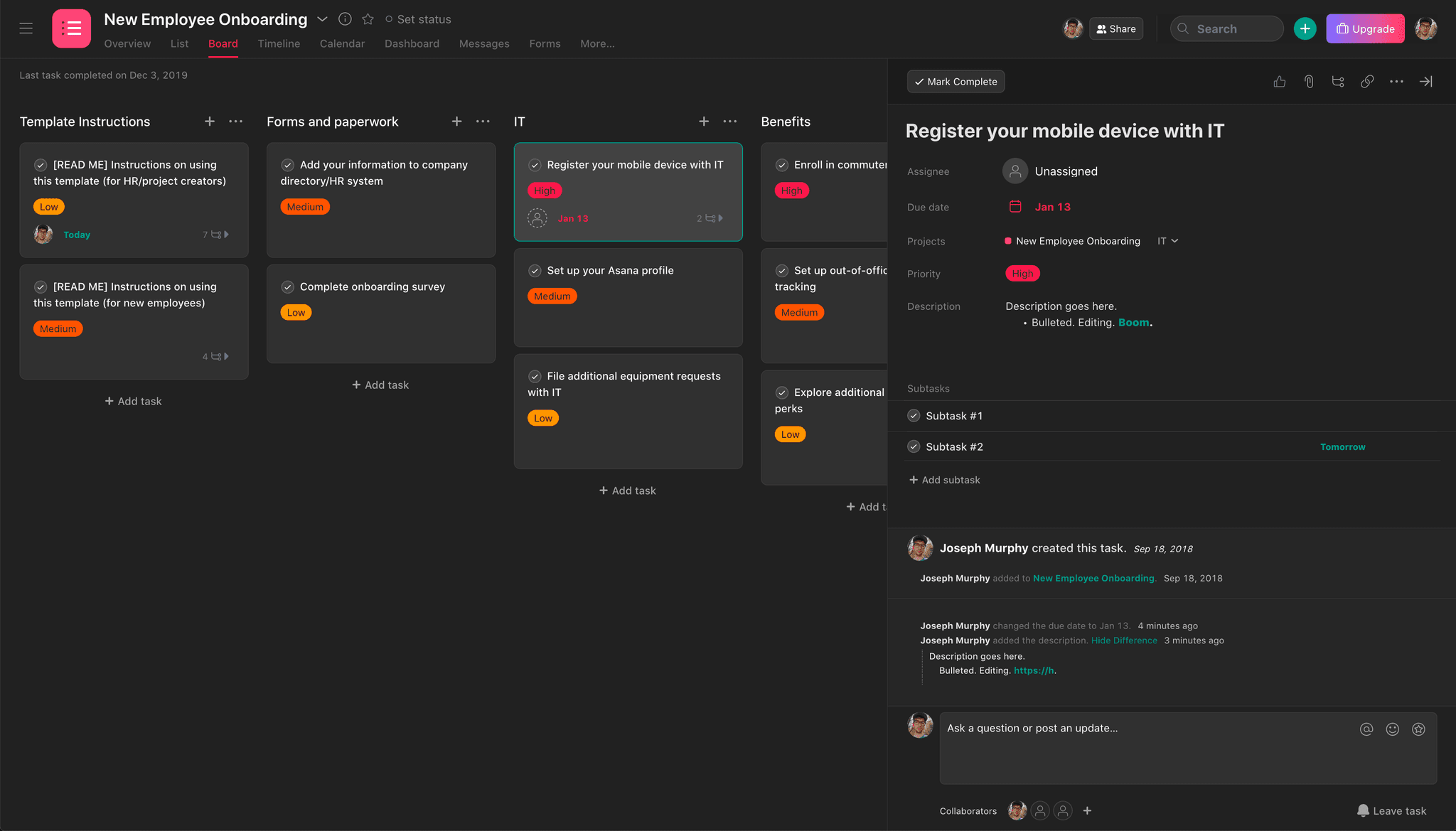Click assignee placeholder on Register mobile device card
1456x831 pixels.
[537, 218]
